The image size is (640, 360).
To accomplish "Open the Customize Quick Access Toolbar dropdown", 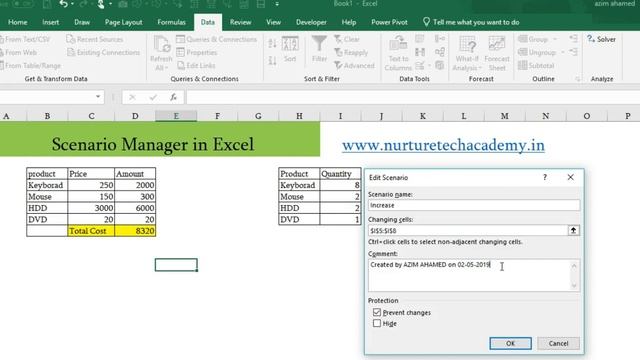I will (x=277, y=4).
